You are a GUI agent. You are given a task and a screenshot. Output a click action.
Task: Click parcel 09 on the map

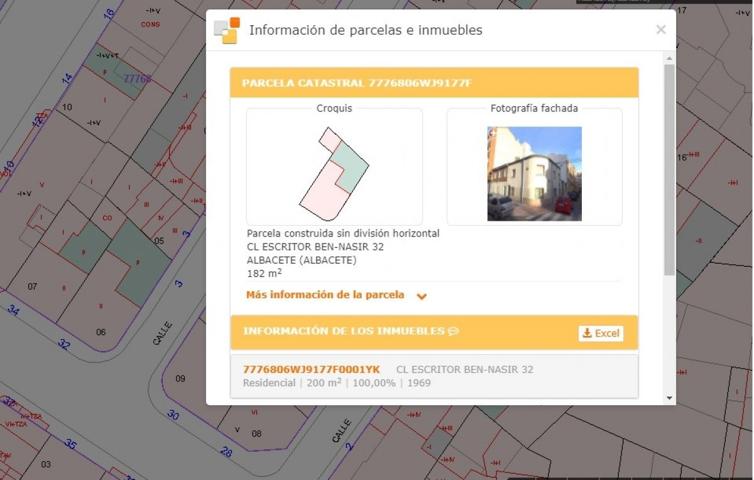[x=180, y=379]
